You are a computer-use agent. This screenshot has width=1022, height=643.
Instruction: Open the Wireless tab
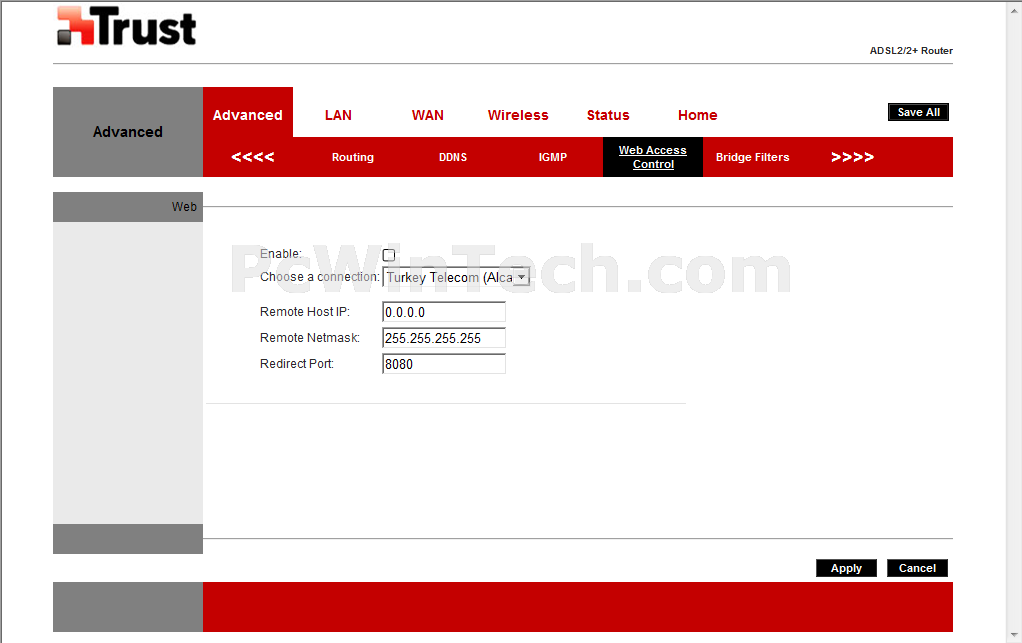518,115
